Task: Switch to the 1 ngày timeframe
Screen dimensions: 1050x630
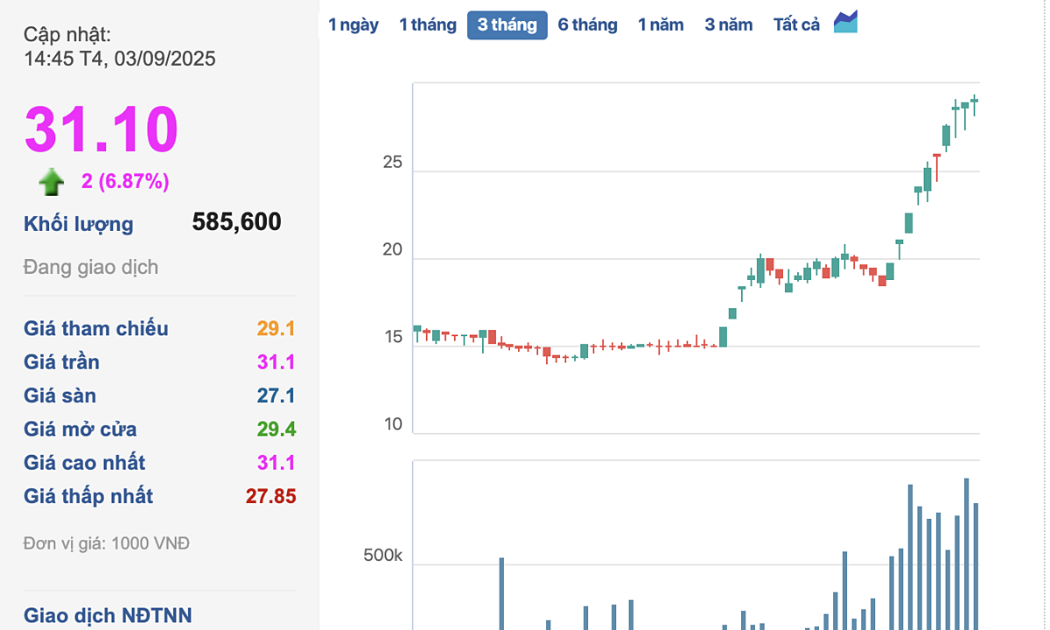Action: 353,25
